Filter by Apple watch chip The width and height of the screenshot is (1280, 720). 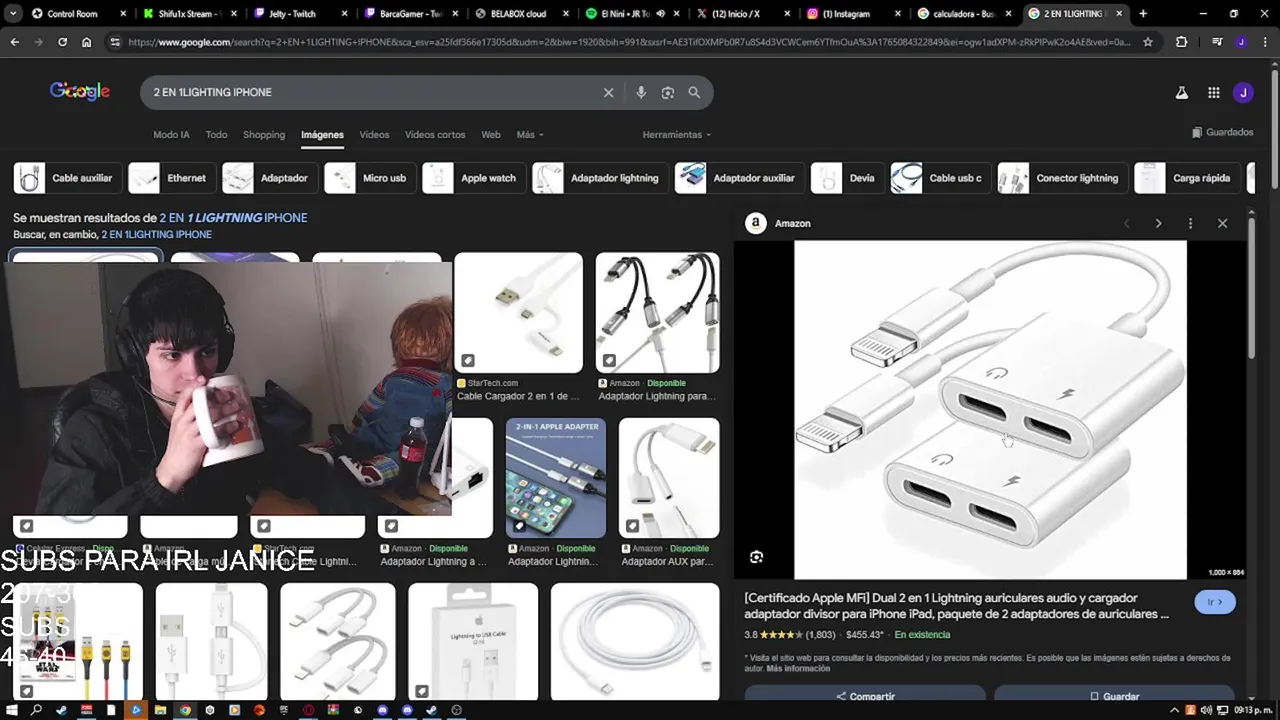click(473, 178)
